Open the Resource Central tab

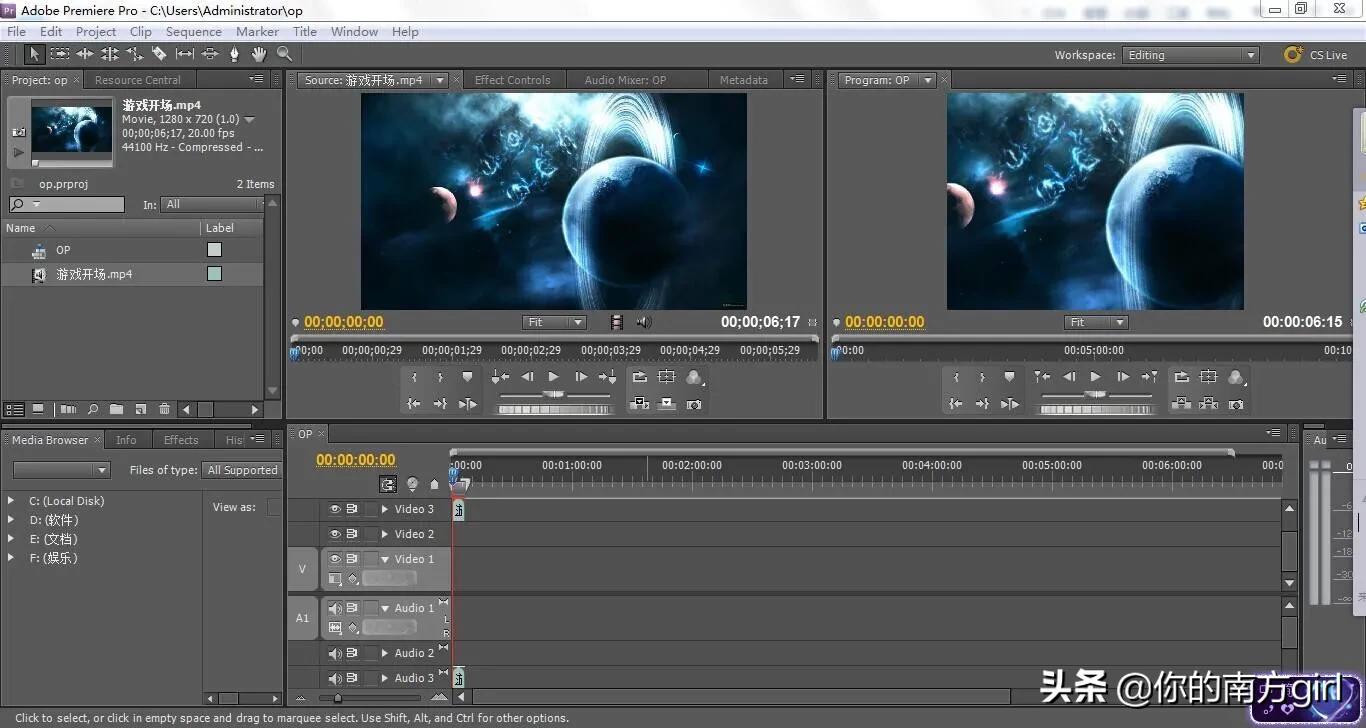[x=138, y=80]
